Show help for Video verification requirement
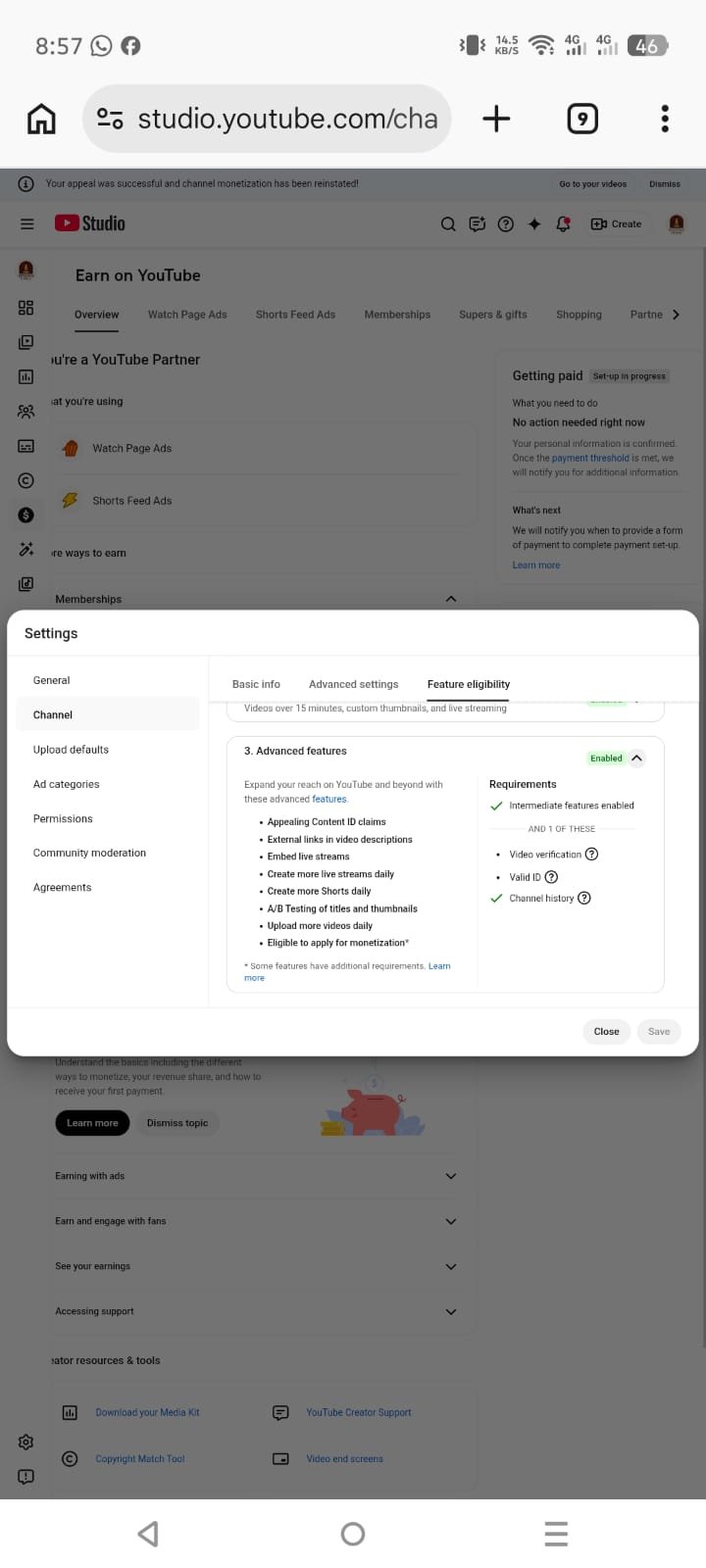This screenshot has height=1568, width=706. click(x=591, y=854)
